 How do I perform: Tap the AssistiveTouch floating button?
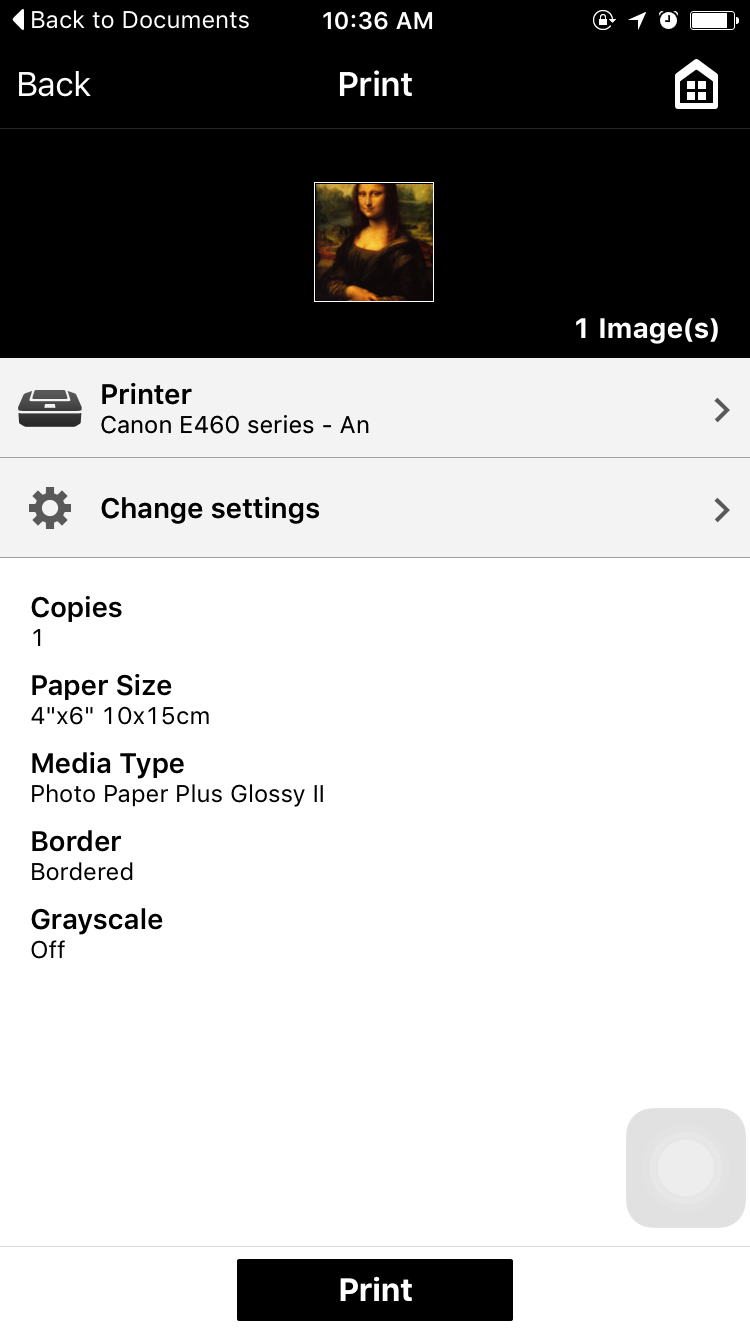click(686, 1167)
